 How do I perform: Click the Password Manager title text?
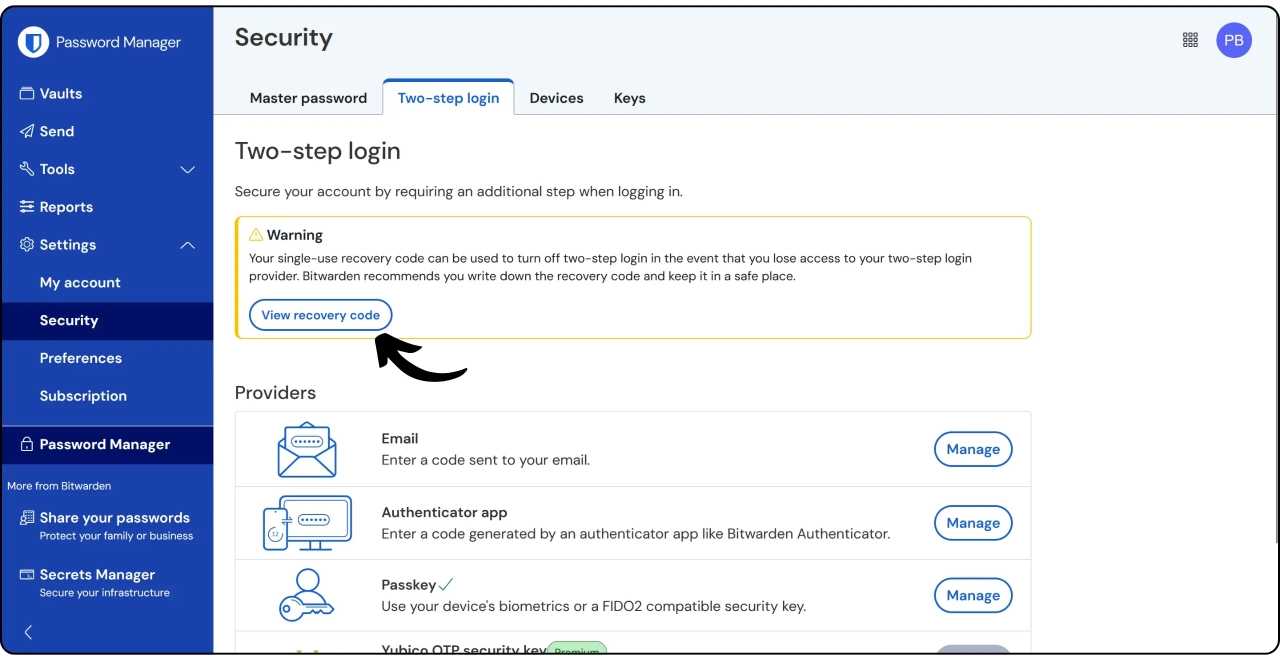[x=118, y=42]
